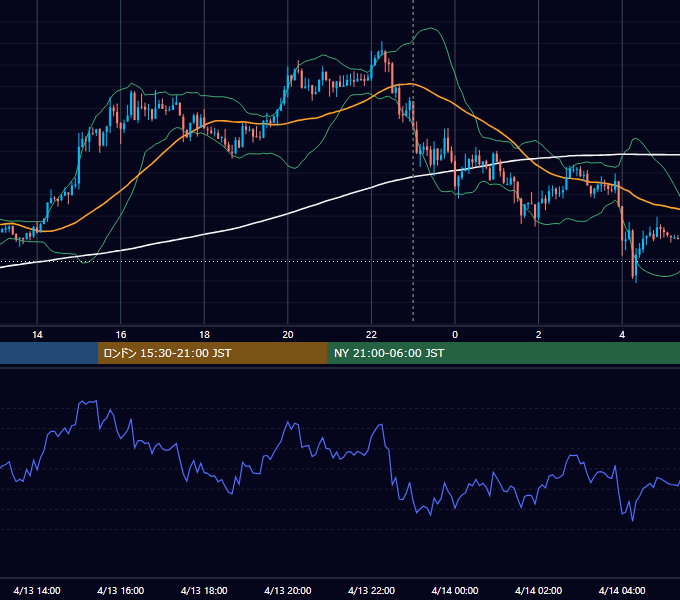Image resolution: width=680 pixels, height=600 pixels.
Task: Click the 2 hour label on price chart axis
Action: pyautogui.click(x=539, y=335)
